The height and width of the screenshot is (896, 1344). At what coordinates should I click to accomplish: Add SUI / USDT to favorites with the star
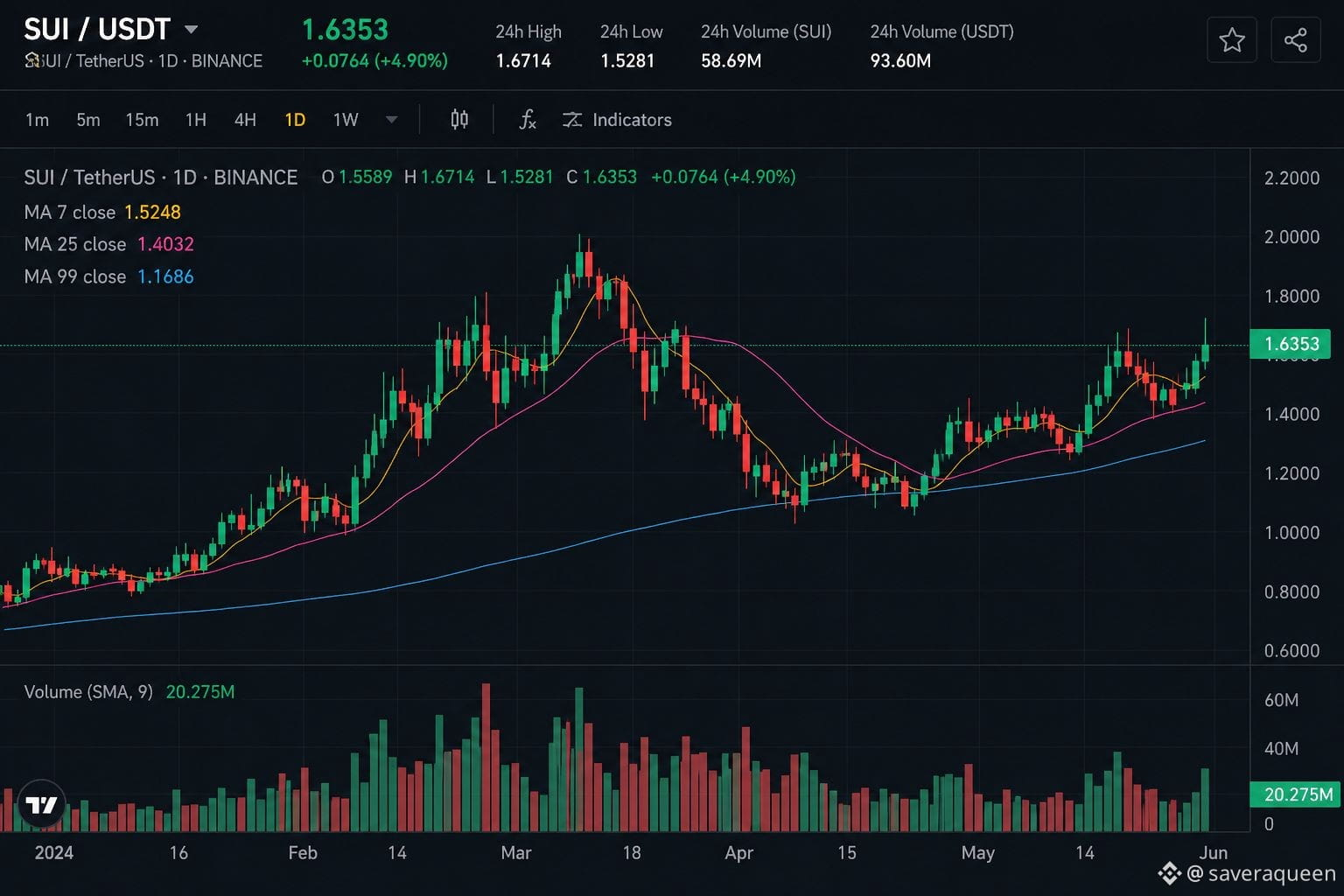1232,40
